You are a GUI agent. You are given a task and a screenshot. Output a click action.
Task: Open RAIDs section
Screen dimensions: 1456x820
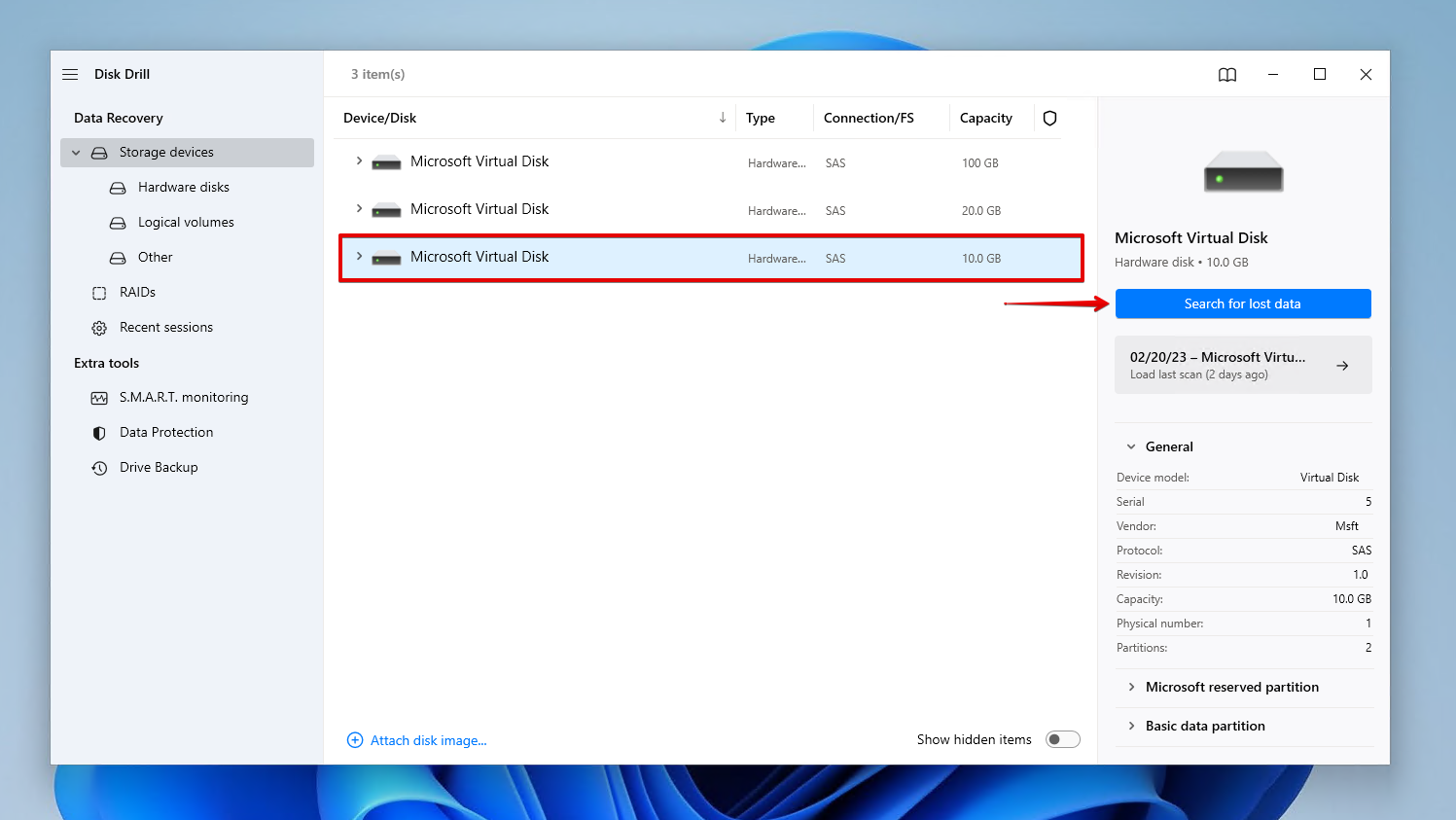(x=137, y=292)
